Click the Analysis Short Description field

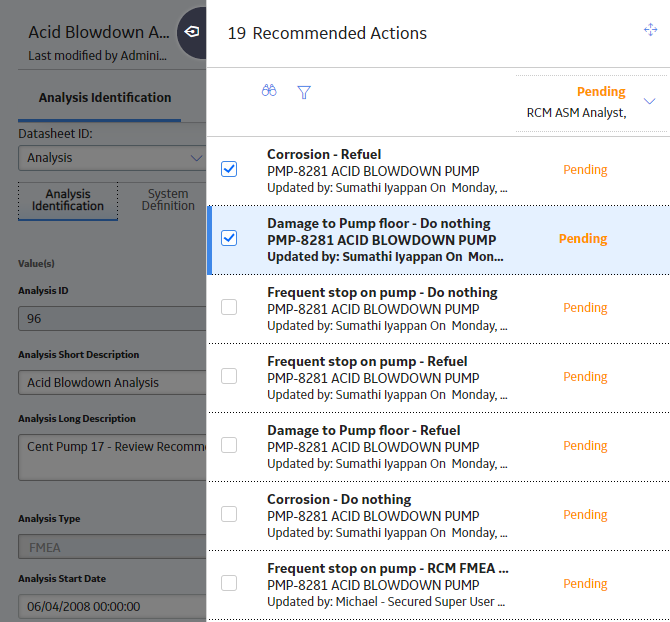[x=112, y=382]
